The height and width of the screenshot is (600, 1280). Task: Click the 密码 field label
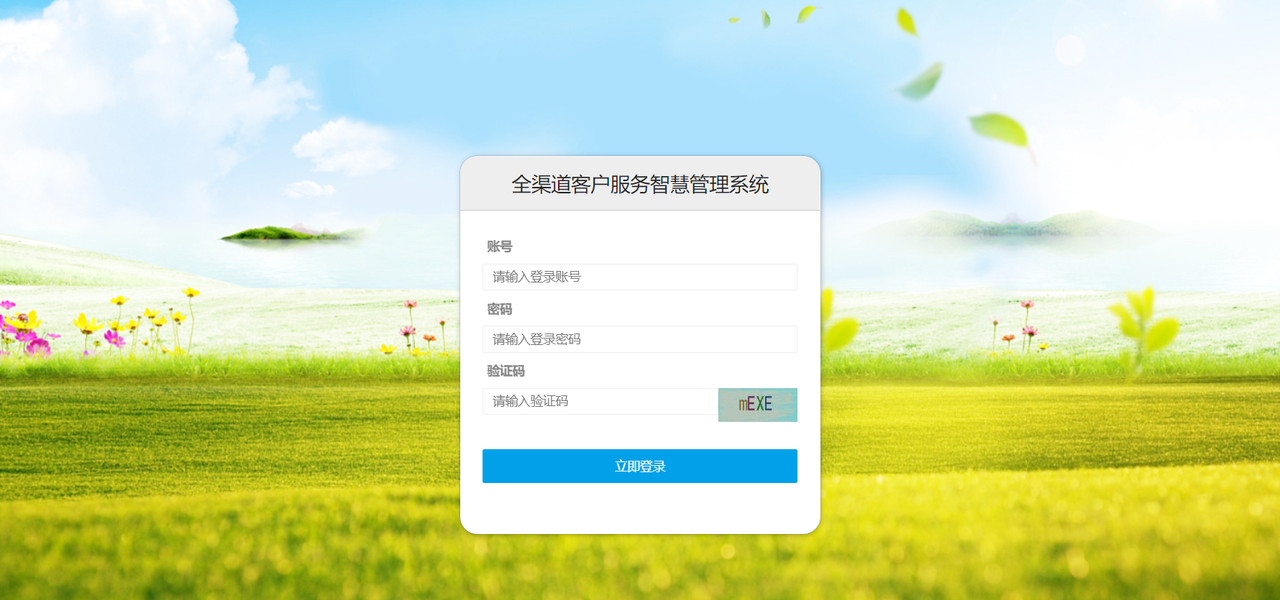pos(499,309)
